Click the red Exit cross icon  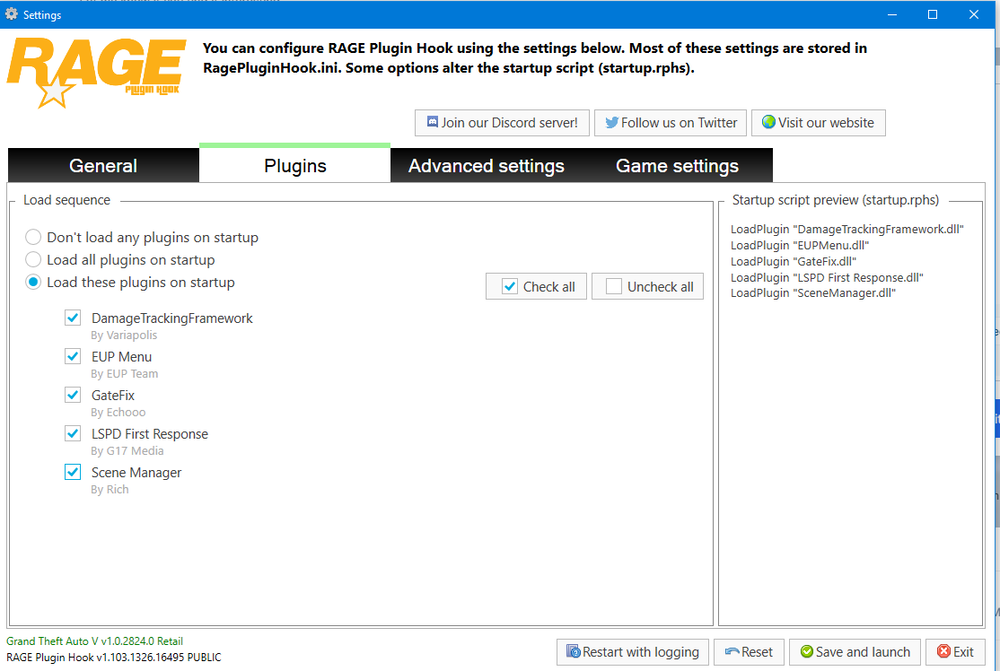(944, 651)
